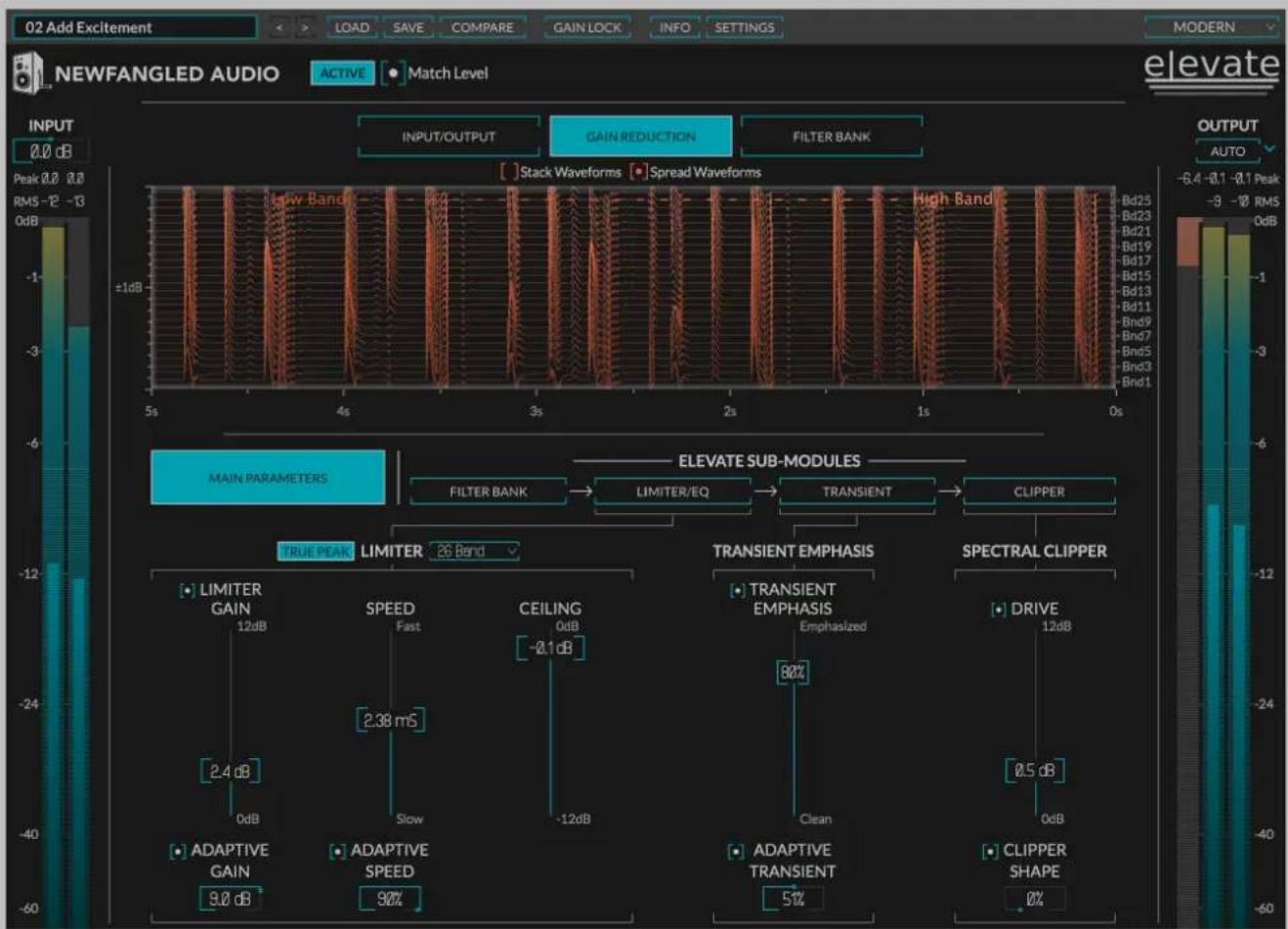The width and height of the screenshot is (1288, 929).
Task: Click the Bnd9 band label
Action: click(1137, 321)
